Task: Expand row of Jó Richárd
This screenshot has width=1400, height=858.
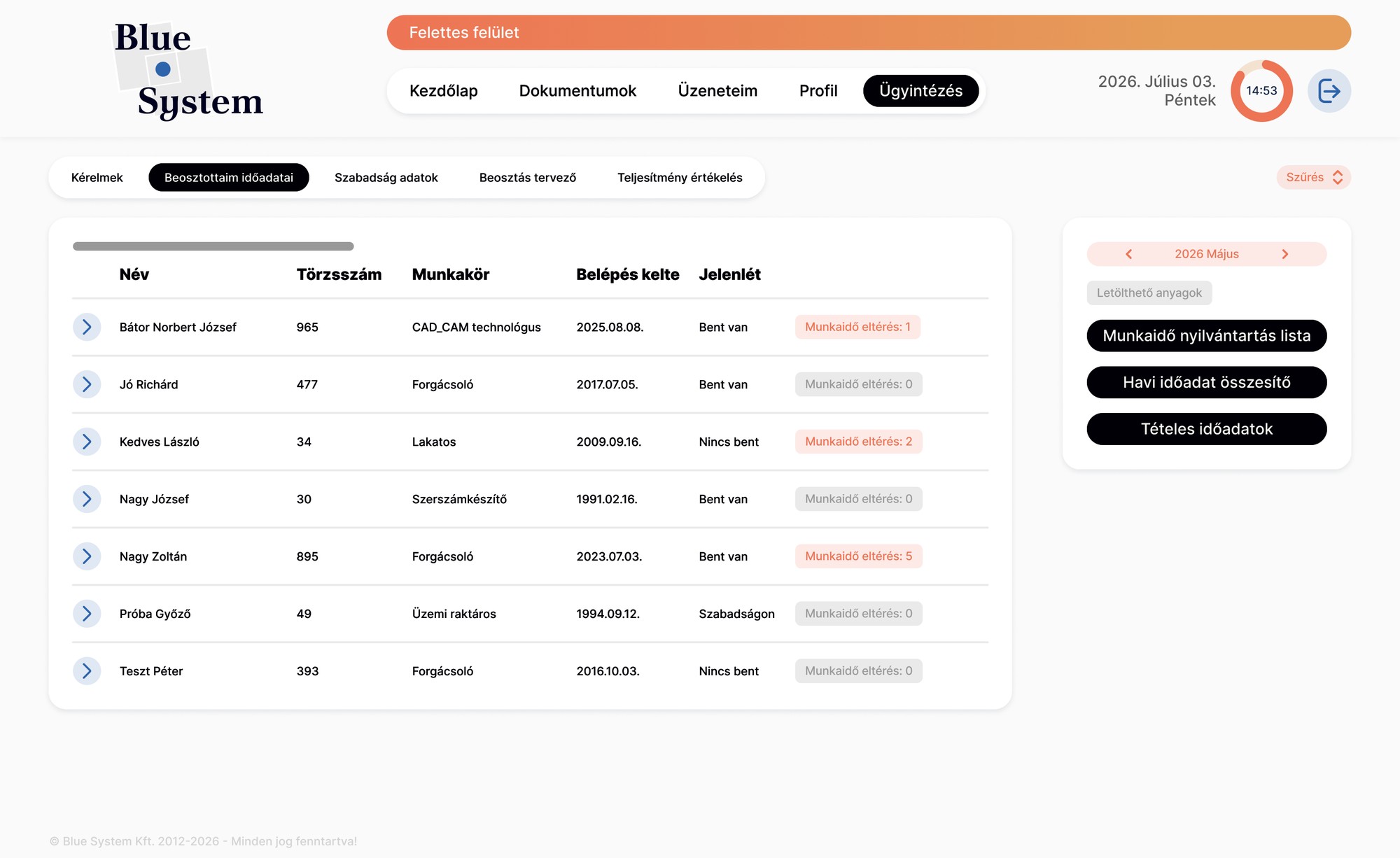Action: (87, 384)
